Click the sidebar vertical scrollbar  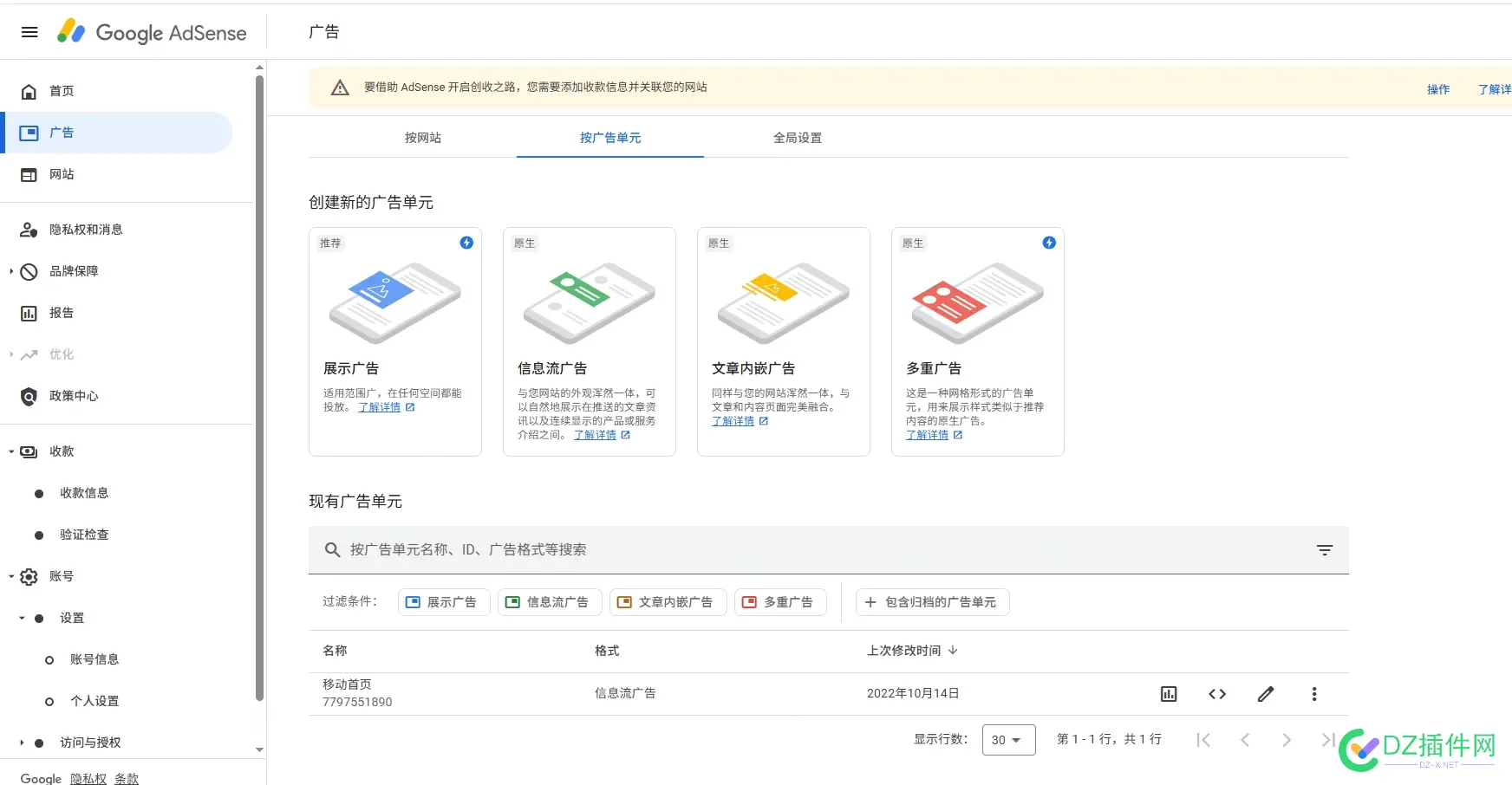click(259, 388)
